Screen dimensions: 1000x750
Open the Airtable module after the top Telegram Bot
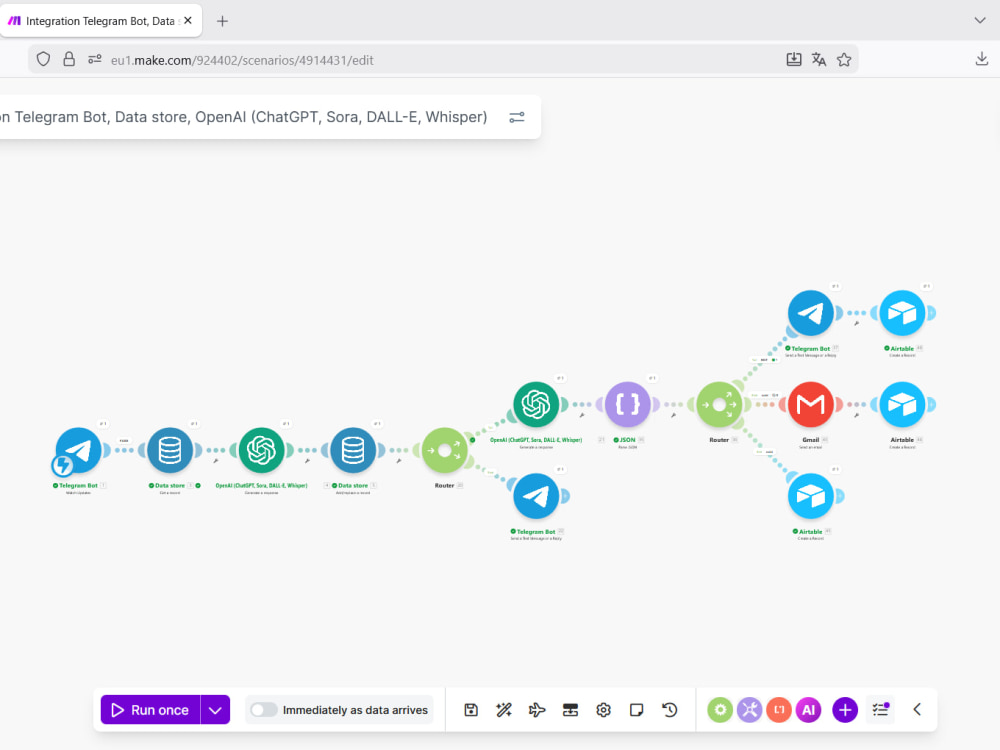click(902, 313)
